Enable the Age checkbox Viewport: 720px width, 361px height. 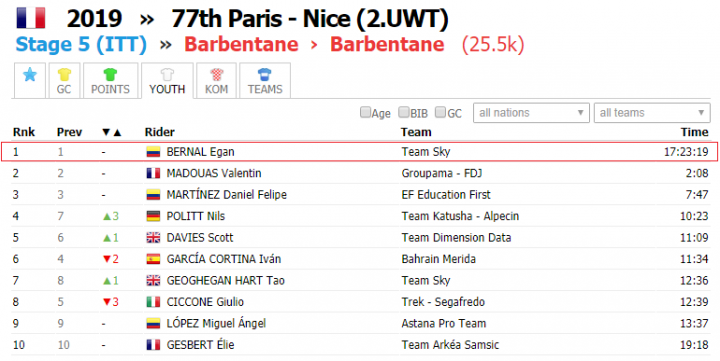pyautogui.click(x=365, y=113)
